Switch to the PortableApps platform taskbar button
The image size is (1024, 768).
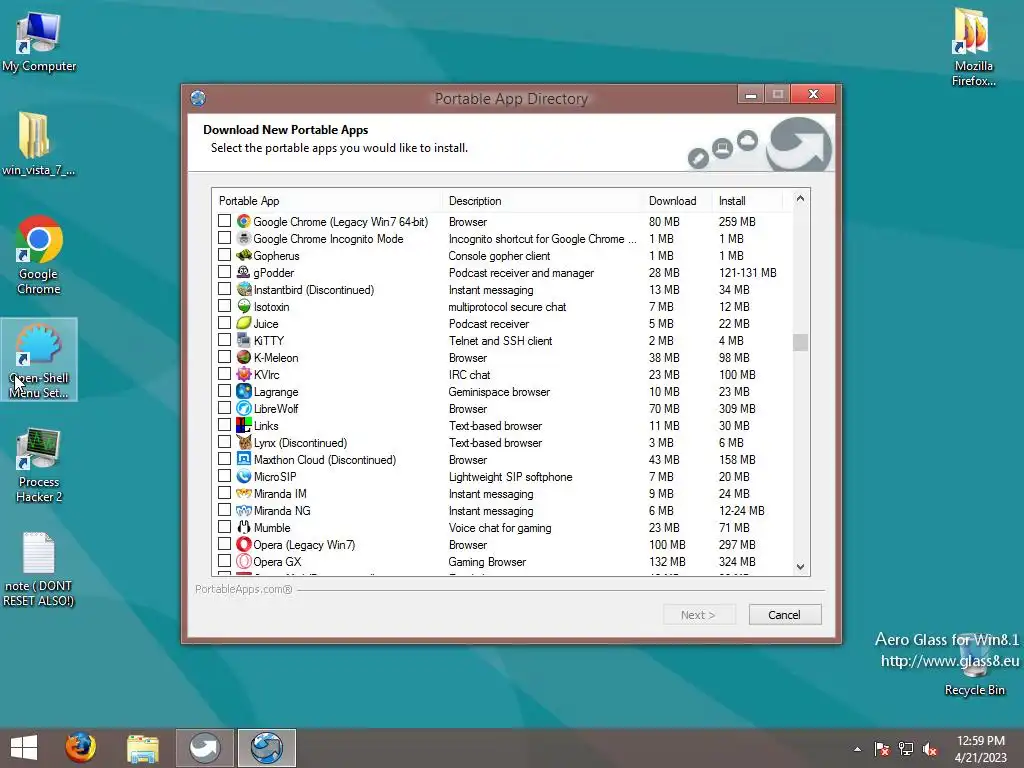[204, 748]
